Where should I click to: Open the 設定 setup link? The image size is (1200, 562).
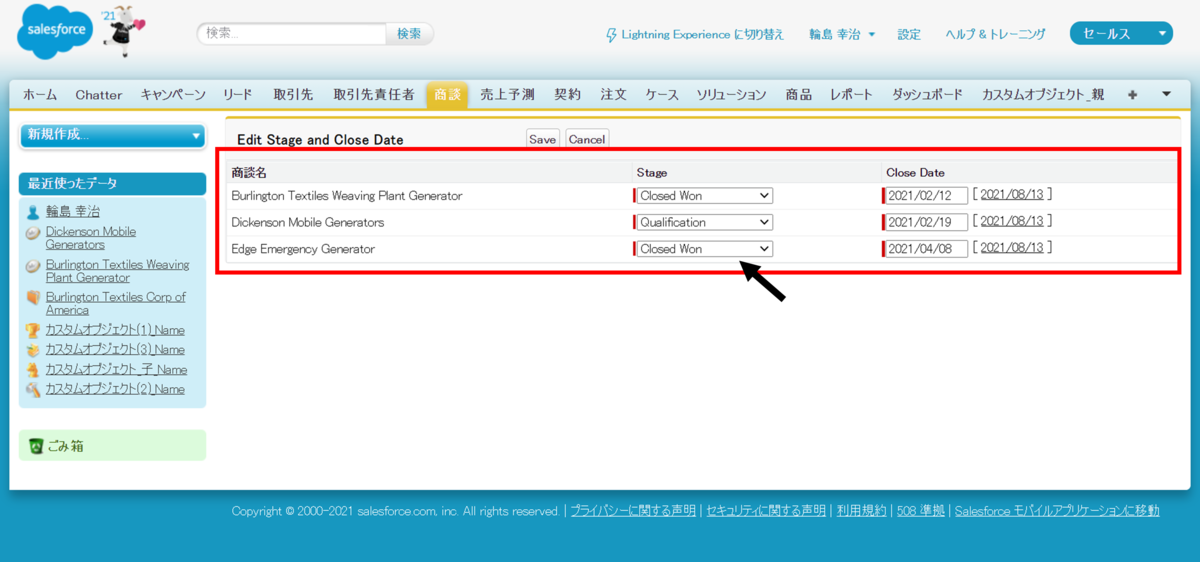909,34
